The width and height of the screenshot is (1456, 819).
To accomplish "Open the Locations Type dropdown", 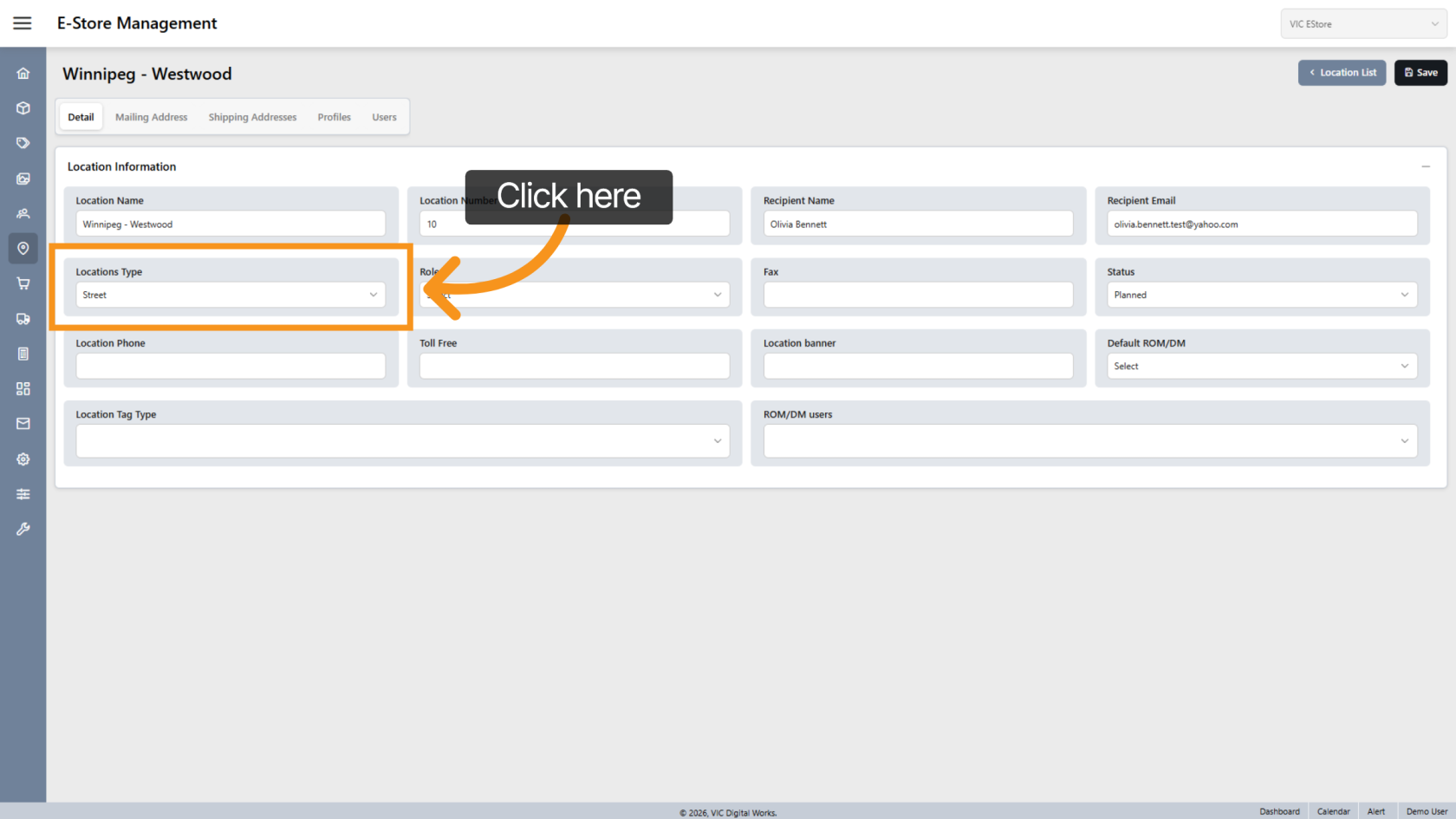I will pos(231,295).
